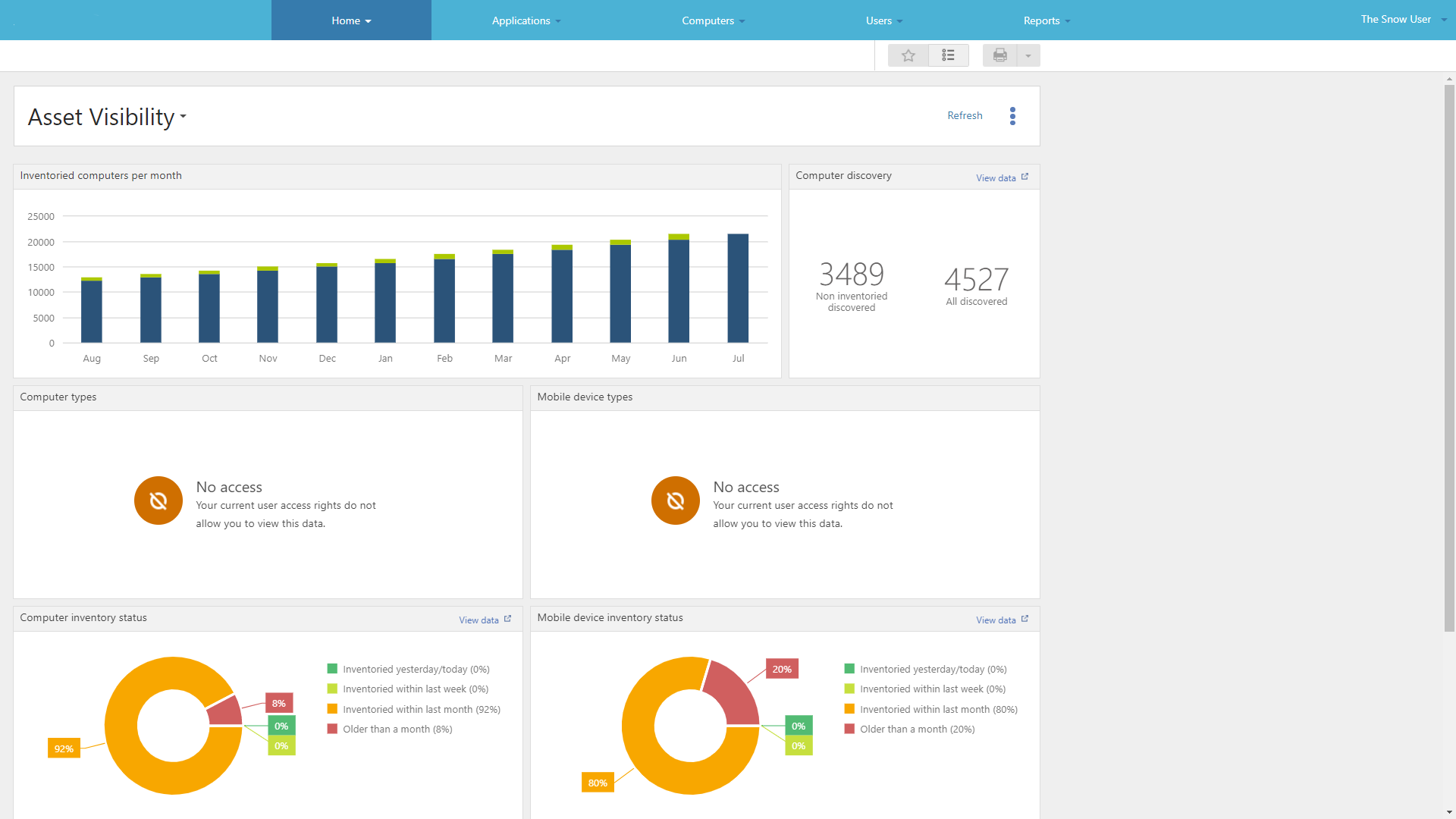
Task: Click the 3489 Non inventoried discovered figure
Action: (851, 275)
